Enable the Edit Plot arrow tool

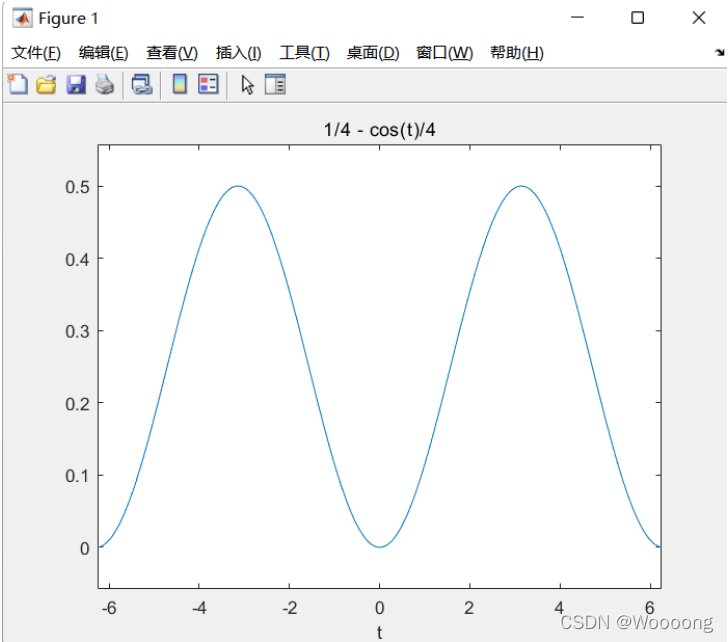pos(247,85)
